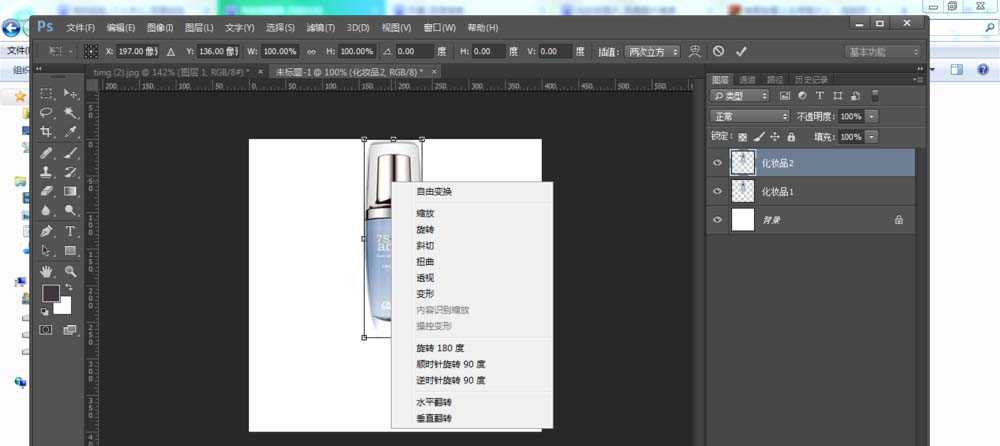This screenshot has width=1000, height=446.
Task: Open the 不透明度 opacity slider arrow
Action: 872,116
